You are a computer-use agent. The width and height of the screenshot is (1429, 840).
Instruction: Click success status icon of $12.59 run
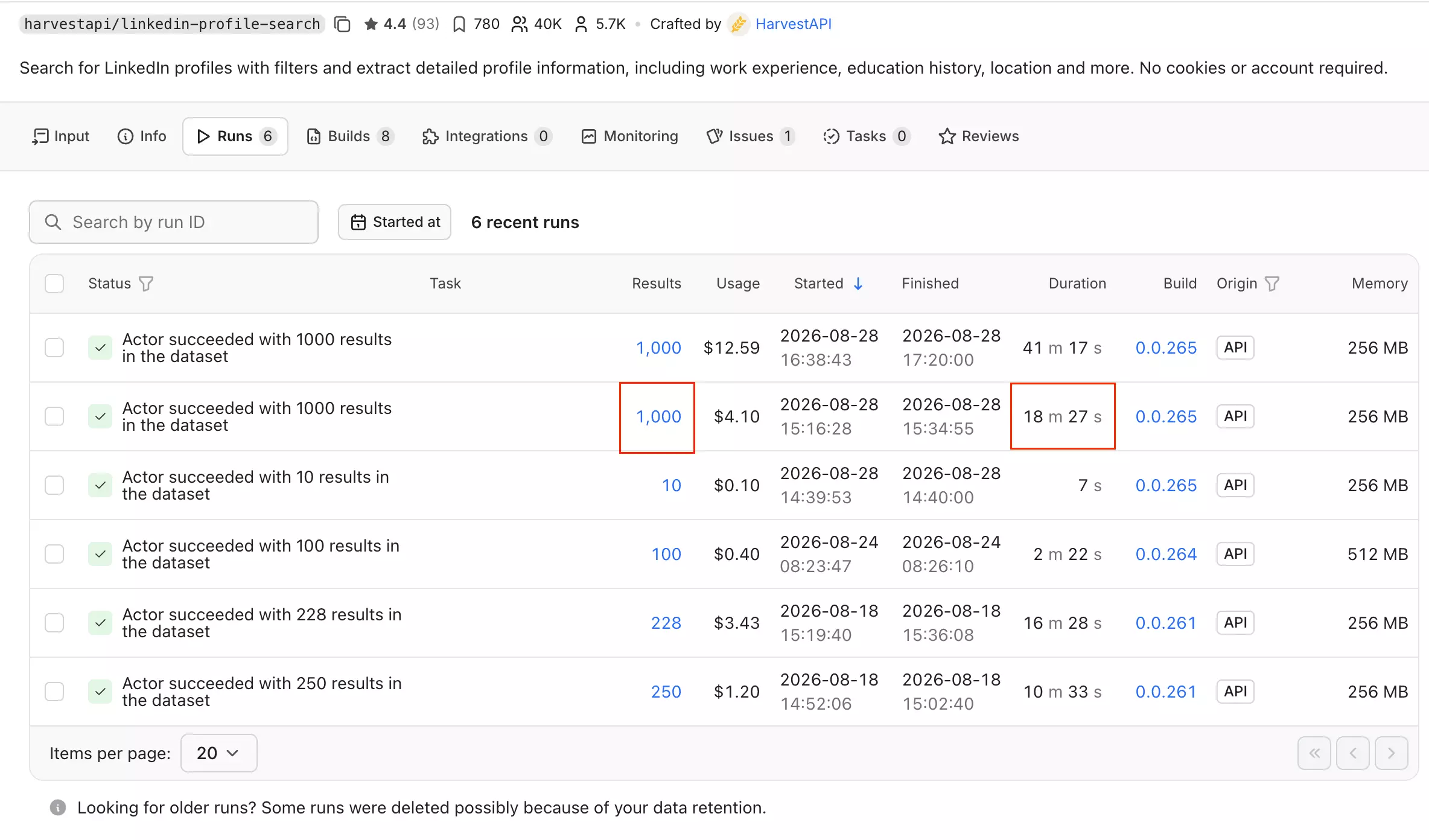100,348
